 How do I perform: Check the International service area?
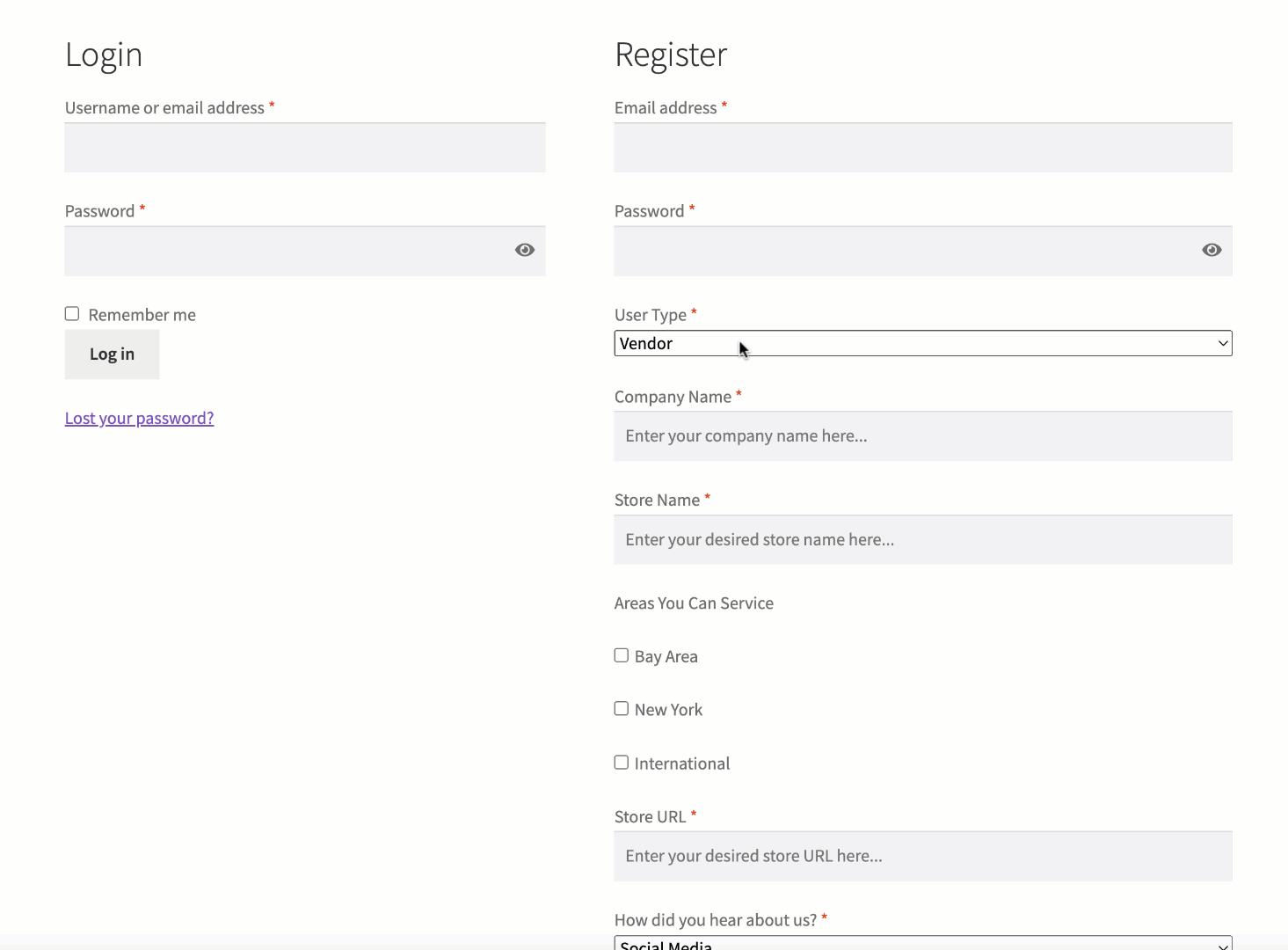[622, 763]
